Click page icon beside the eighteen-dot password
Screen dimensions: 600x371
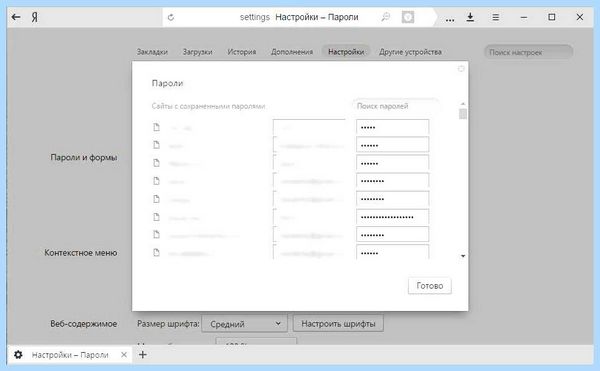(156, 217)
